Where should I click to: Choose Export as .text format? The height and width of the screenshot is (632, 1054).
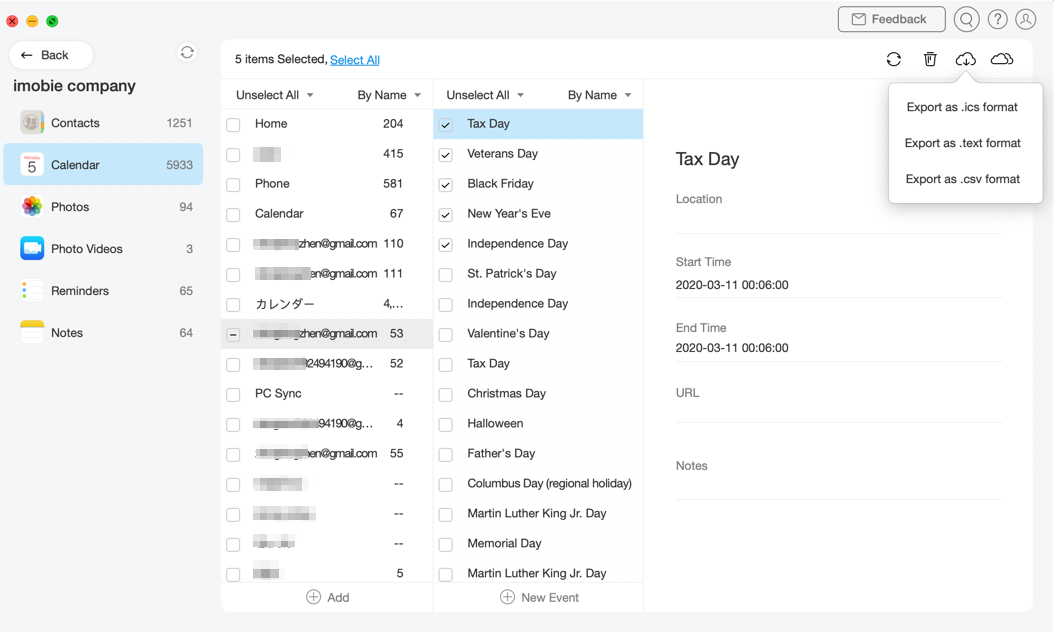point(963,143)
